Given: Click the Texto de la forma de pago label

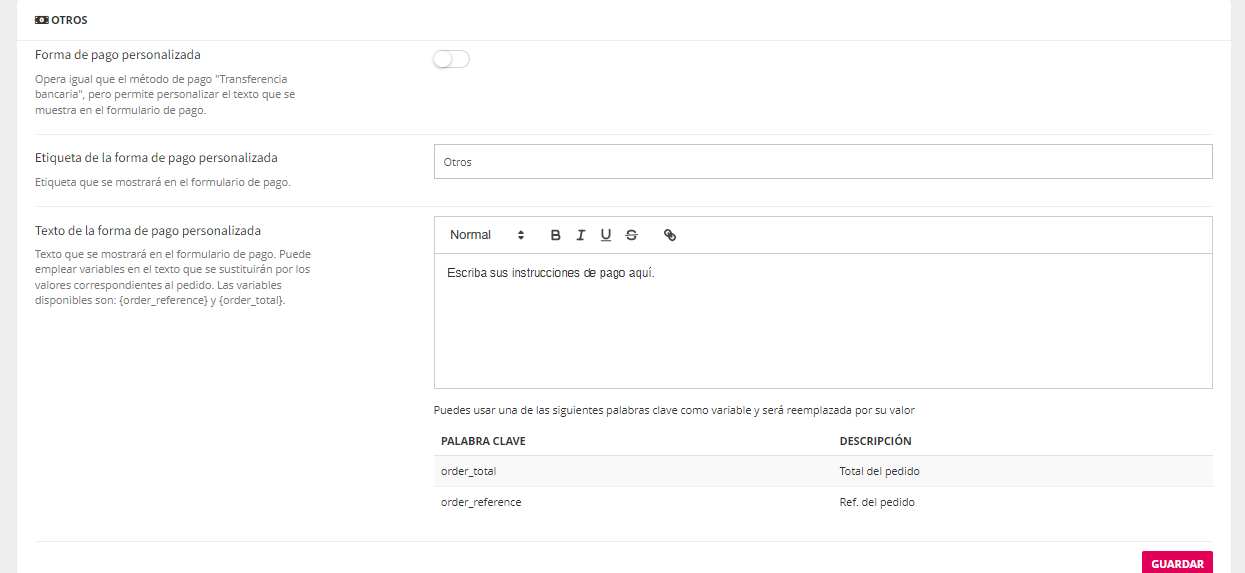Looking at the screenshot, I should tap(148, 231).
